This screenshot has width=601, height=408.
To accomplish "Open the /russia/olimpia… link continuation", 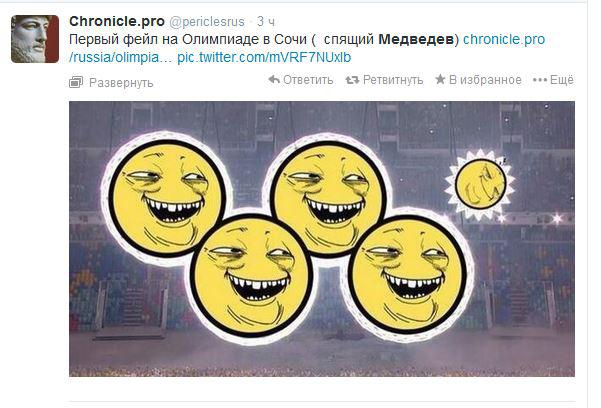I will tap(121, 57).
